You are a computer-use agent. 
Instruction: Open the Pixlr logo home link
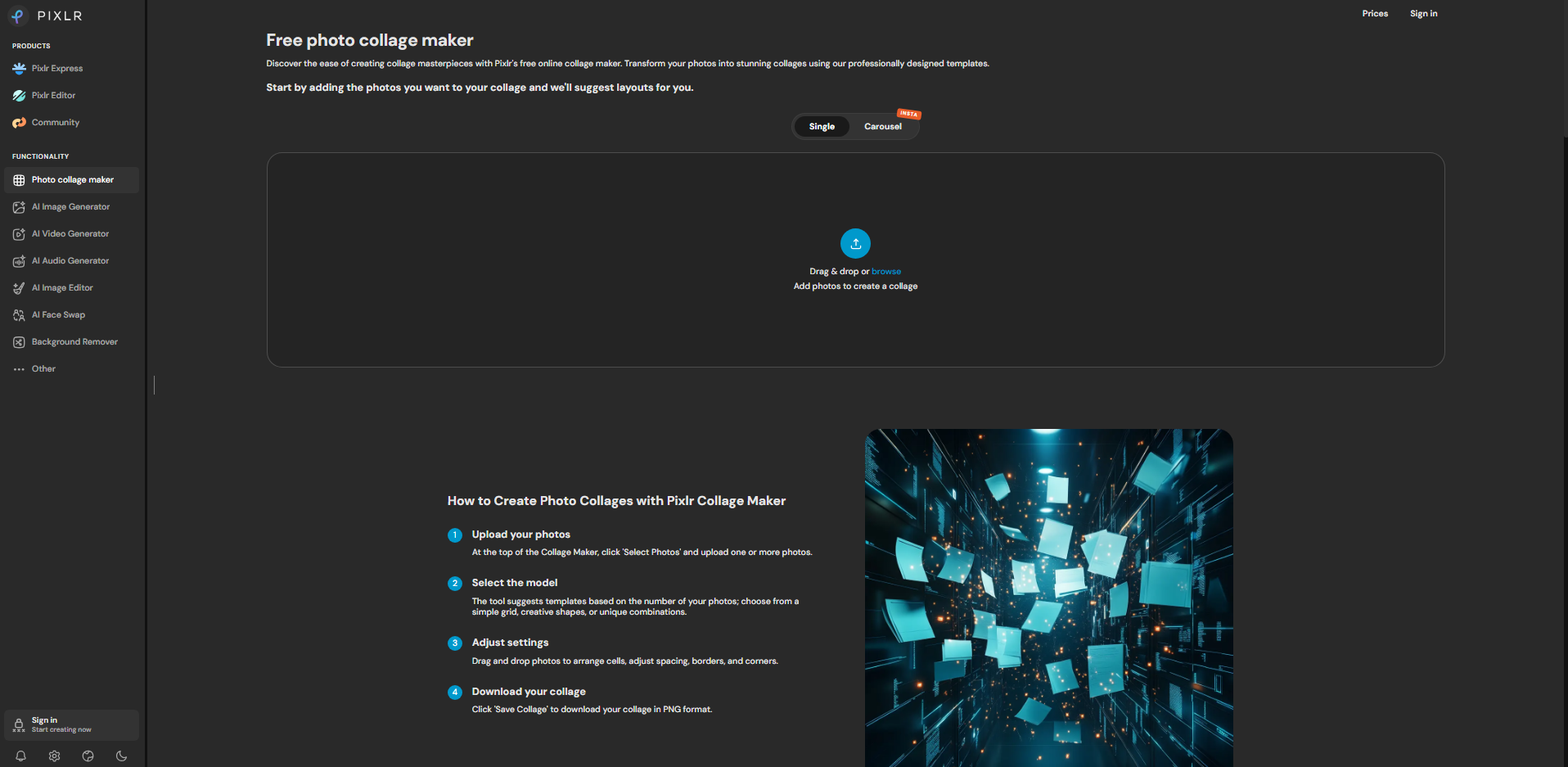(x=46, y=16)
